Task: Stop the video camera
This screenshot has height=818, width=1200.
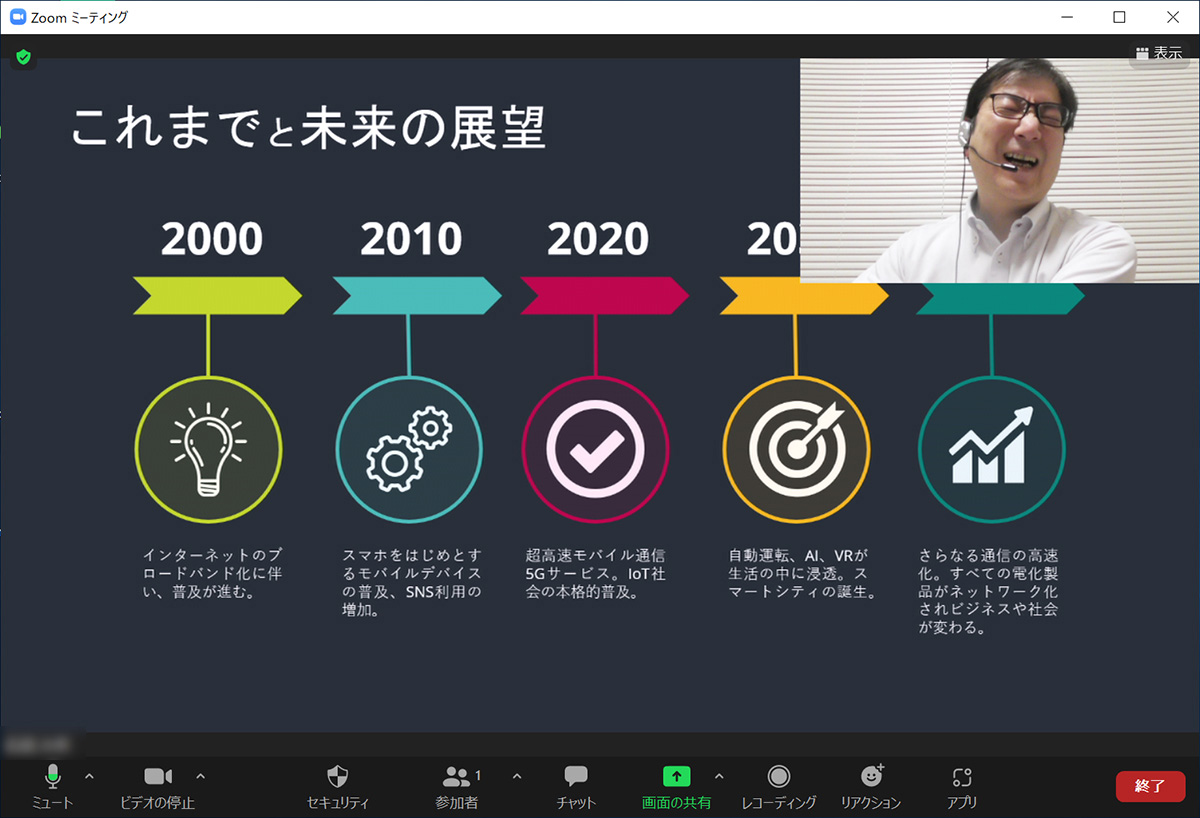Action: click(158, 777)
